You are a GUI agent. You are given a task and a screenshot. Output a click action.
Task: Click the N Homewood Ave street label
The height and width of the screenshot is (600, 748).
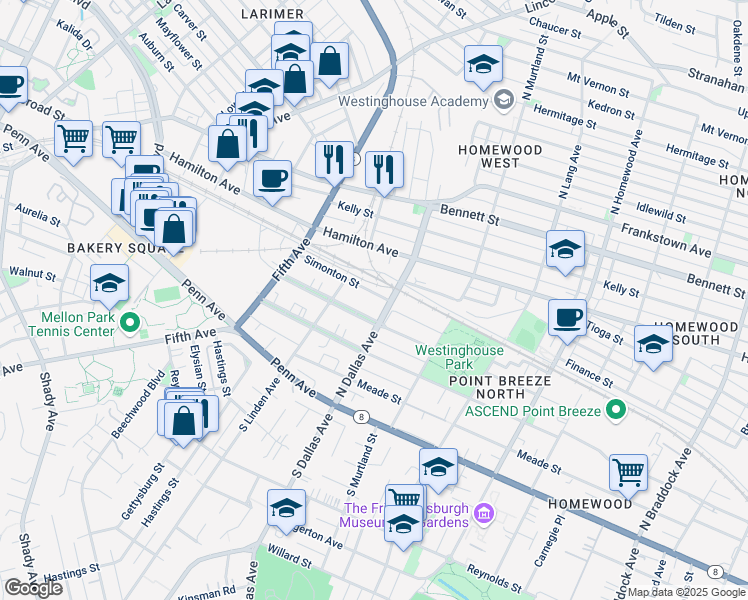(x=626, y=172)
